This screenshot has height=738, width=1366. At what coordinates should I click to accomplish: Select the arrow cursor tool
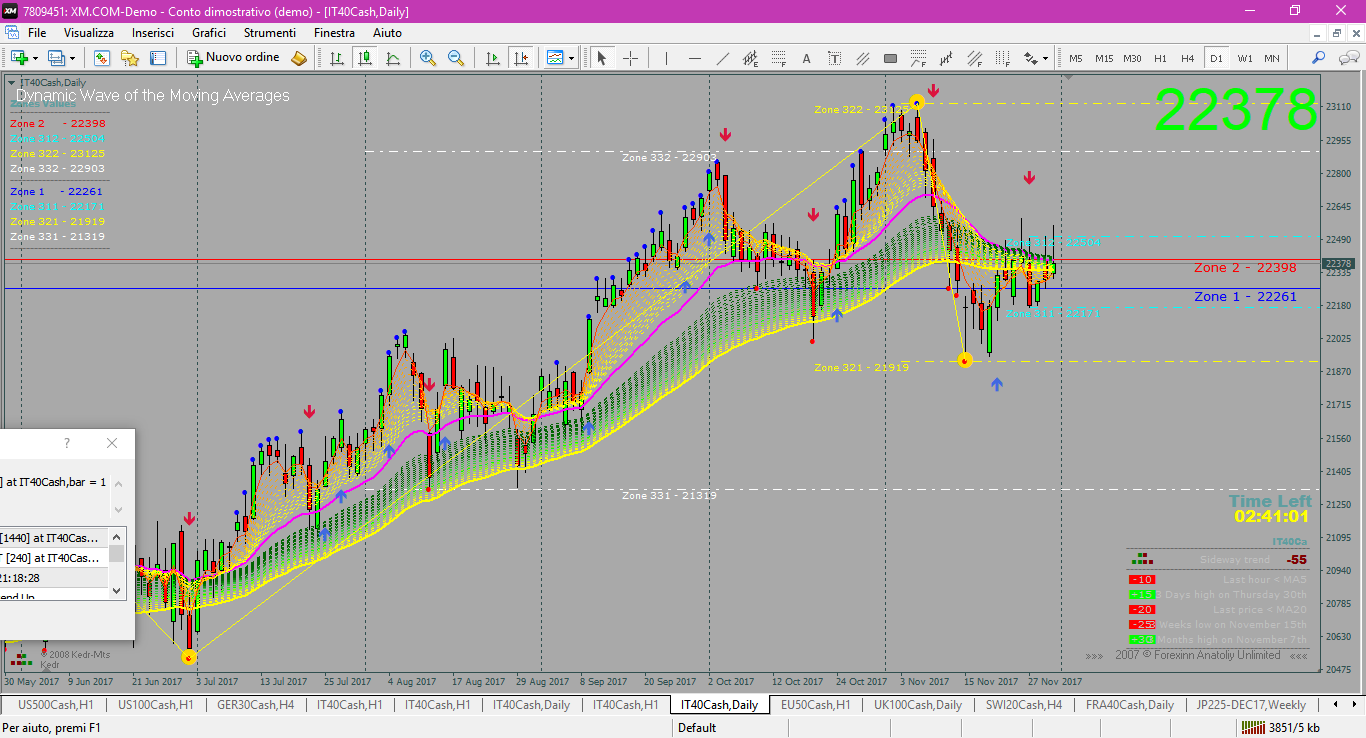602,58
